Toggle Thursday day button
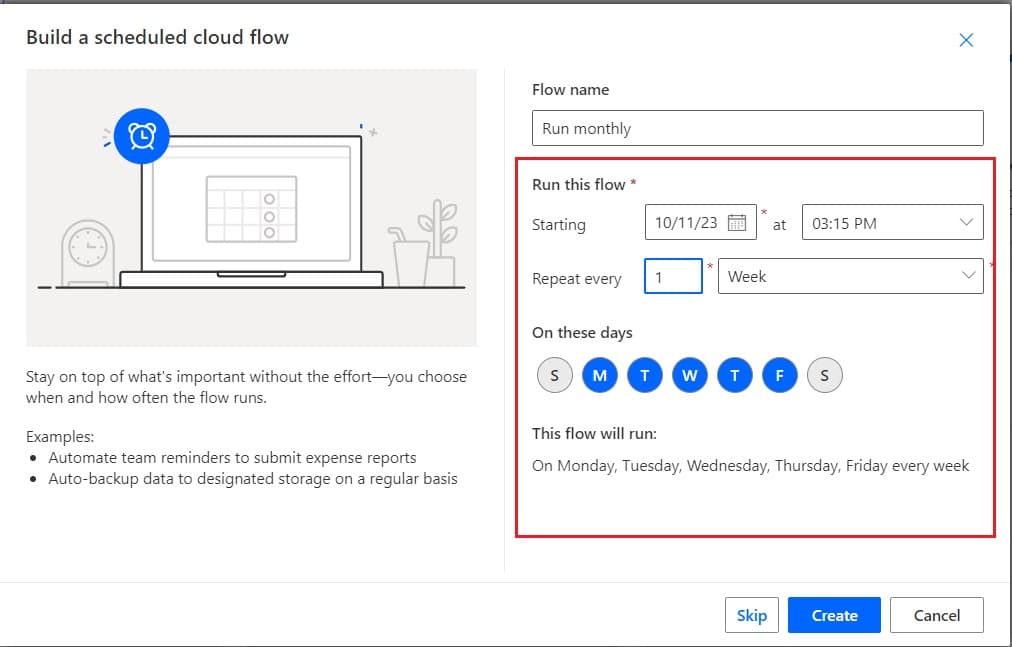1012x647 pixels. [734, 375]
